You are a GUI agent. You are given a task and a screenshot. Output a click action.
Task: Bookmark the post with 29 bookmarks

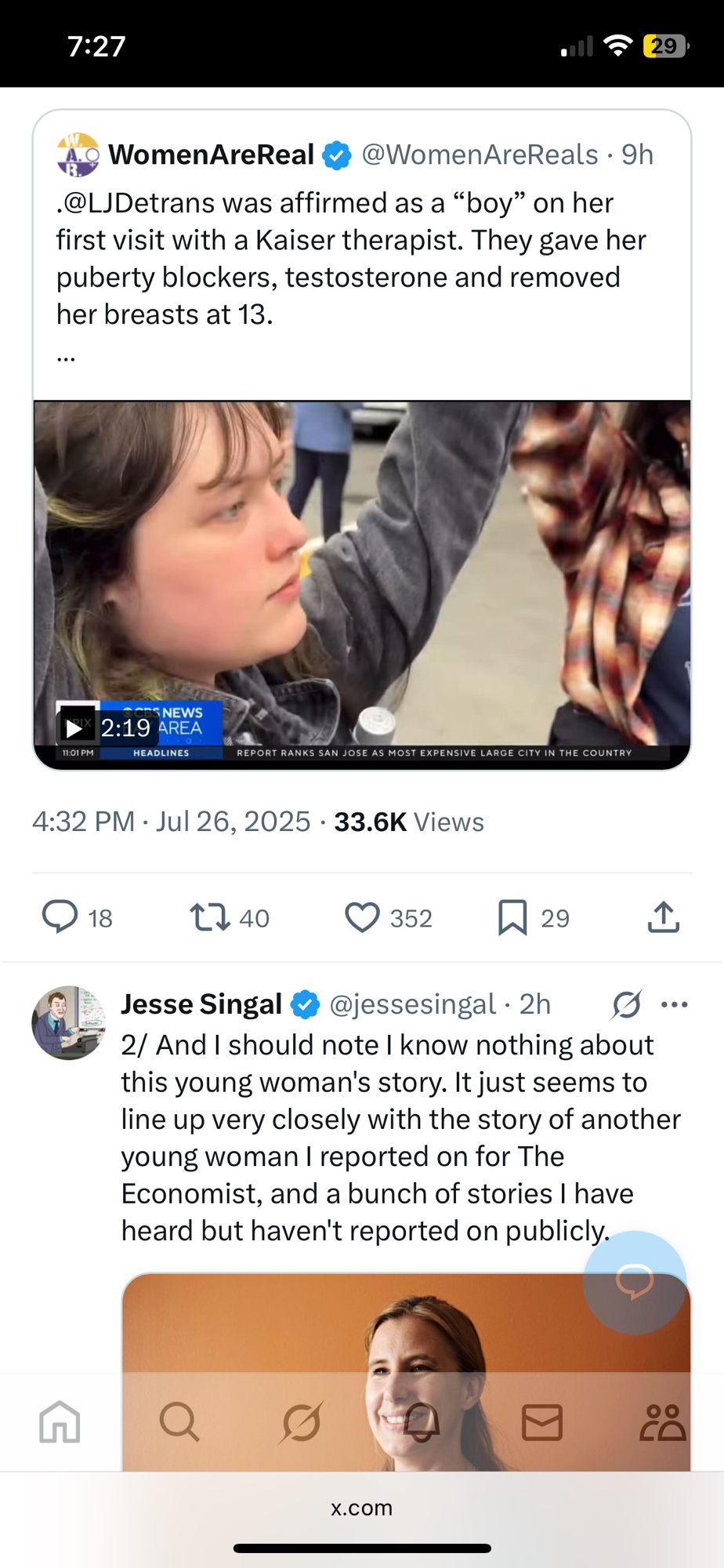pyautogui.click(x=513, y=916)
